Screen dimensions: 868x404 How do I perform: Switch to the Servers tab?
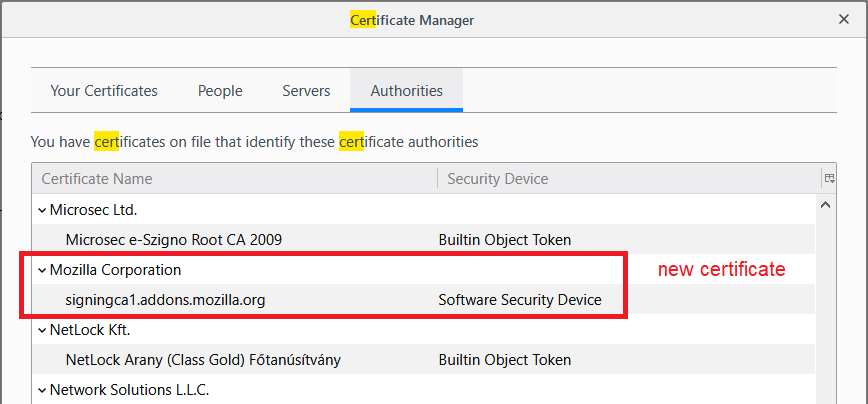306,91
